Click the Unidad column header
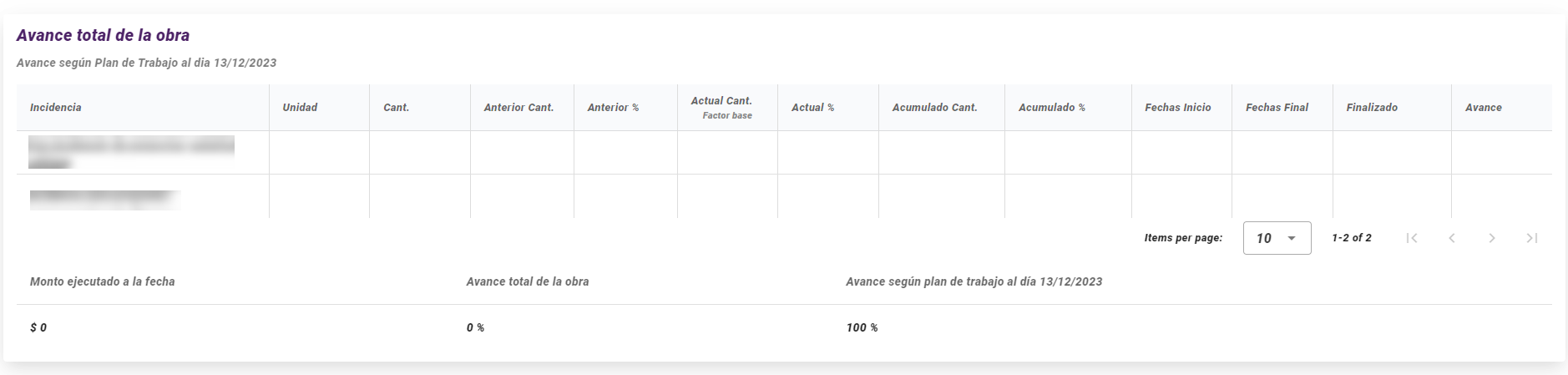Viewport: 1568px width, 375px height. coord(300,108)
